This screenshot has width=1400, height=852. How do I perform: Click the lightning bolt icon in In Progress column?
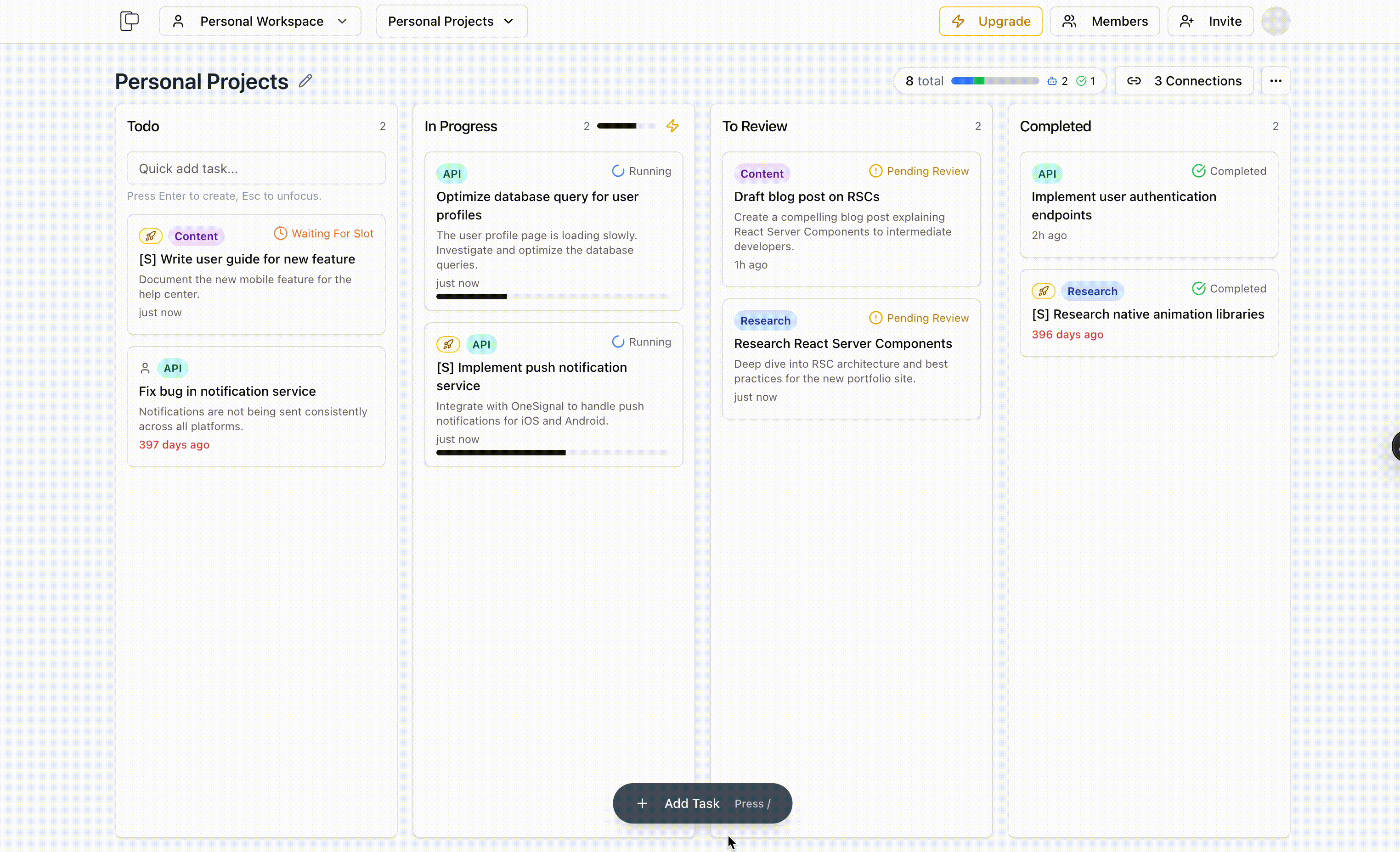click(x=672, y=125)
